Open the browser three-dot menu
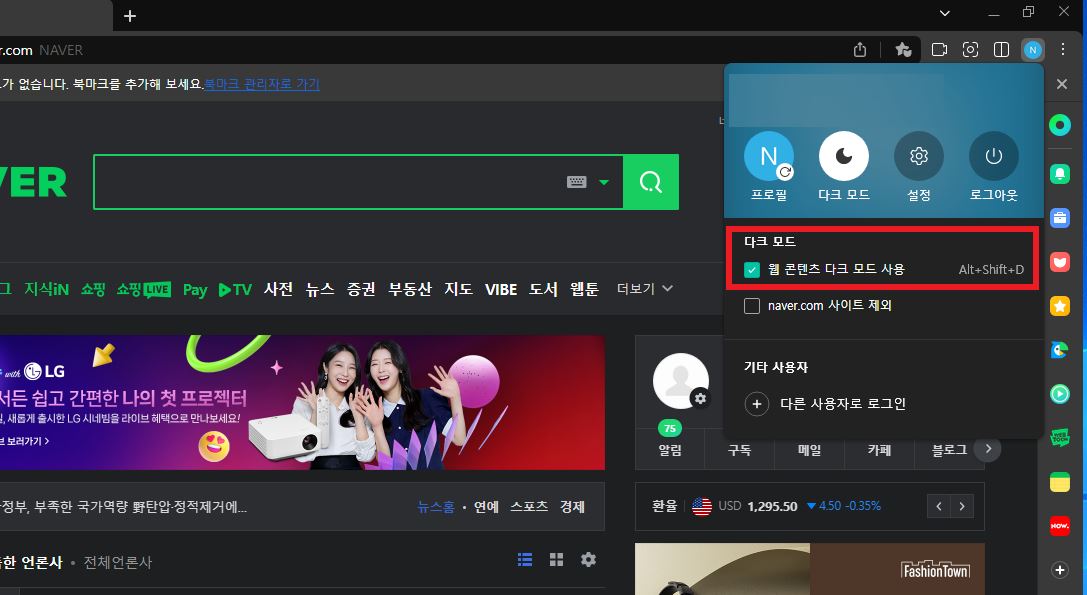This screenshot has height=595, width=1087. 1063,49
